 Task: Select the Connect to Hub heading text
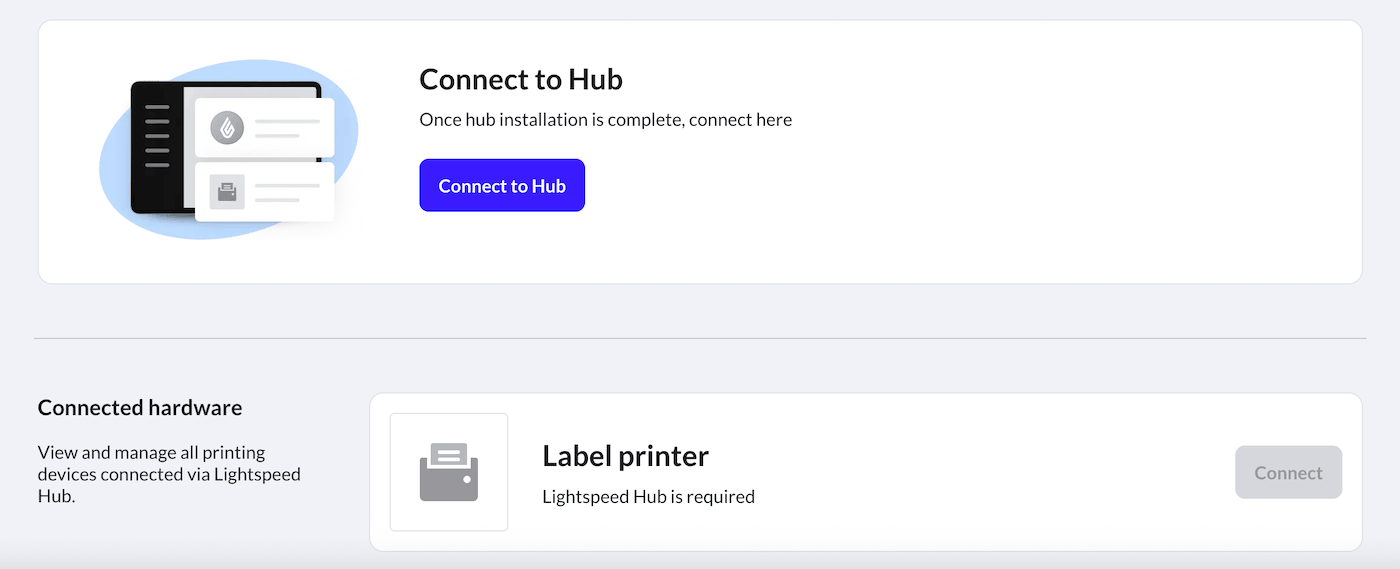pyautogui.click(x=521, y=79)
